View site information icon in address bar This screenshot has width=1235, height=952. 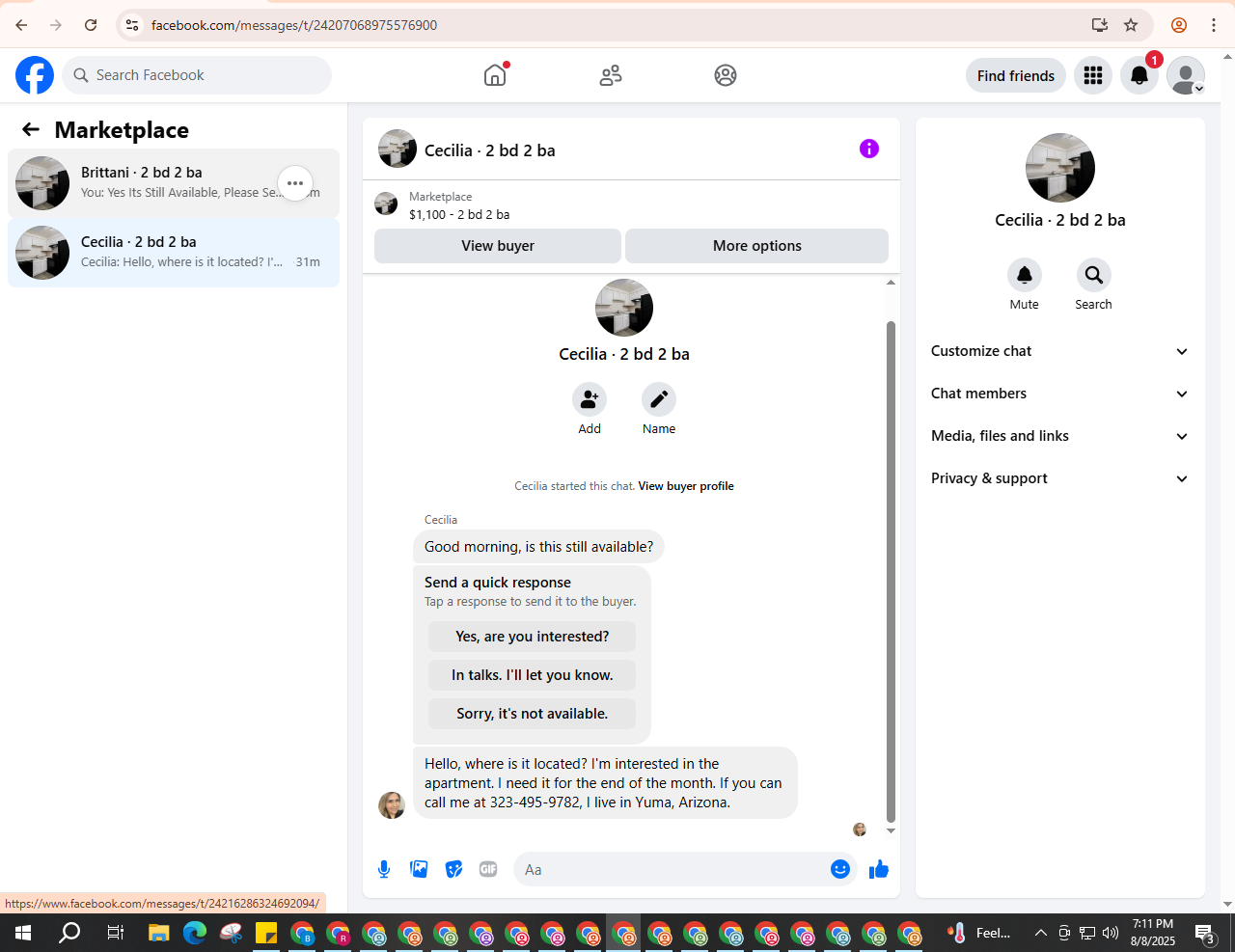point(132,25)
